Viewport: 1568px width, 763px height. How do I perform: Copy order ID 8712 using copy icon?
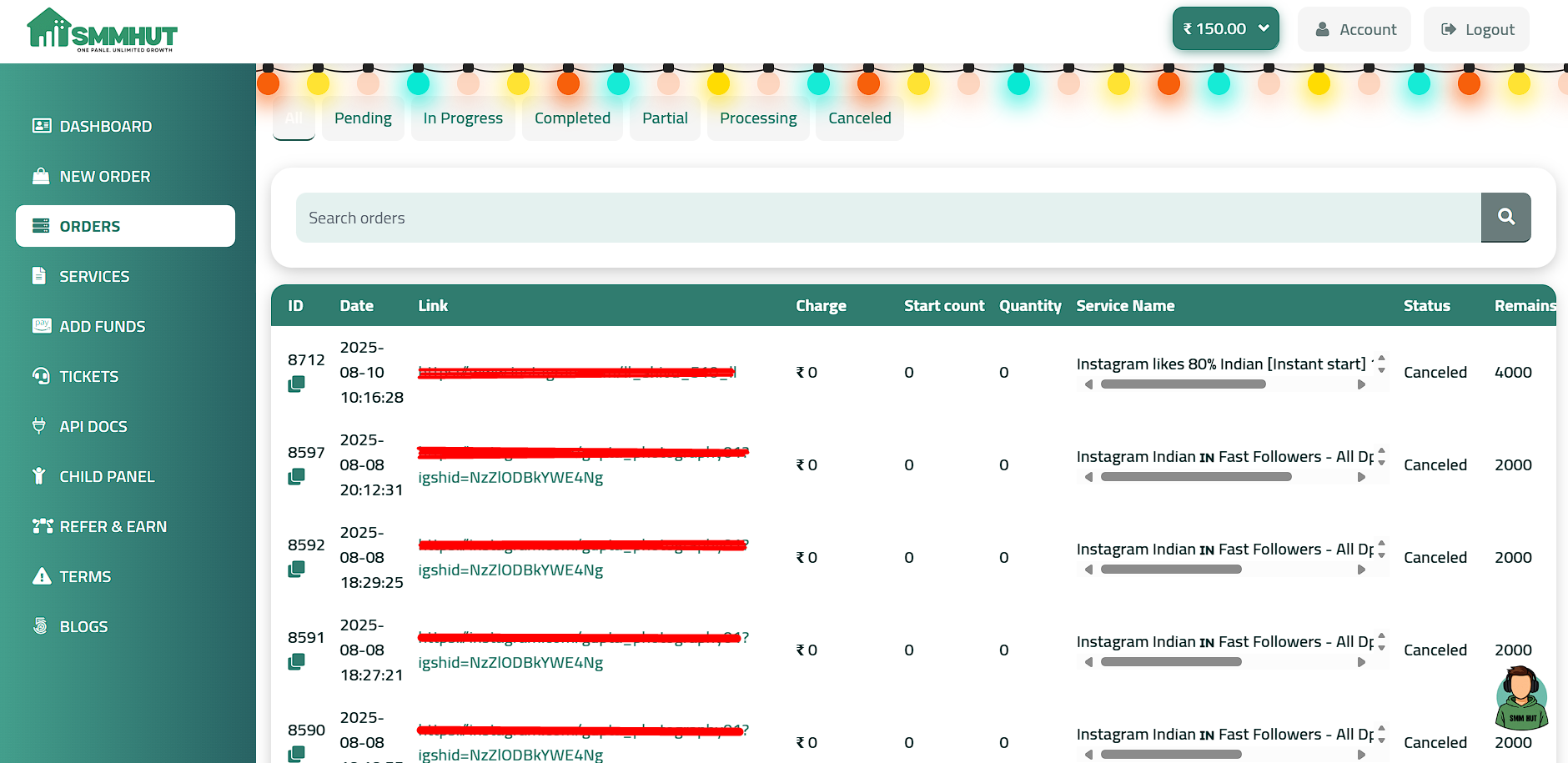(x=296, y=384)
